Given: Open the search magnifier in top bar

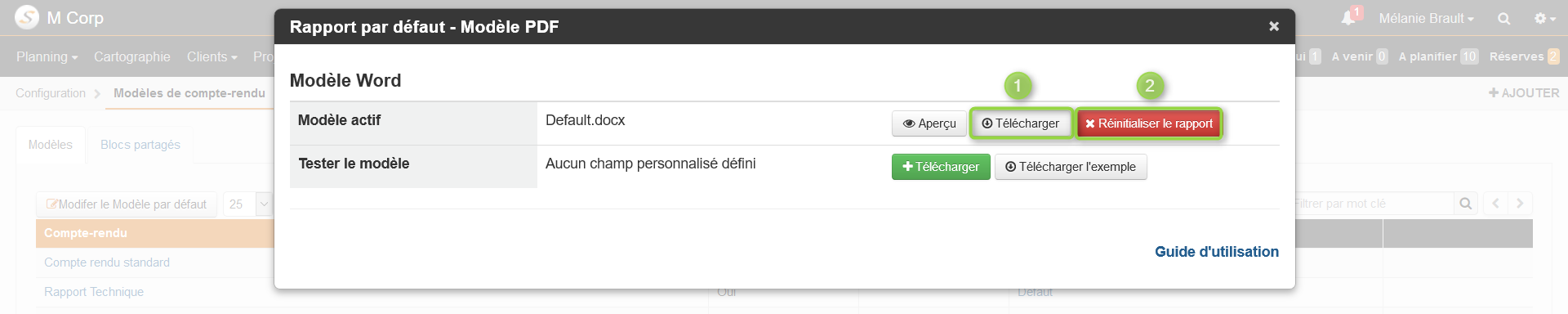Looking at the screenshot, I should [x=1503, y=19].
